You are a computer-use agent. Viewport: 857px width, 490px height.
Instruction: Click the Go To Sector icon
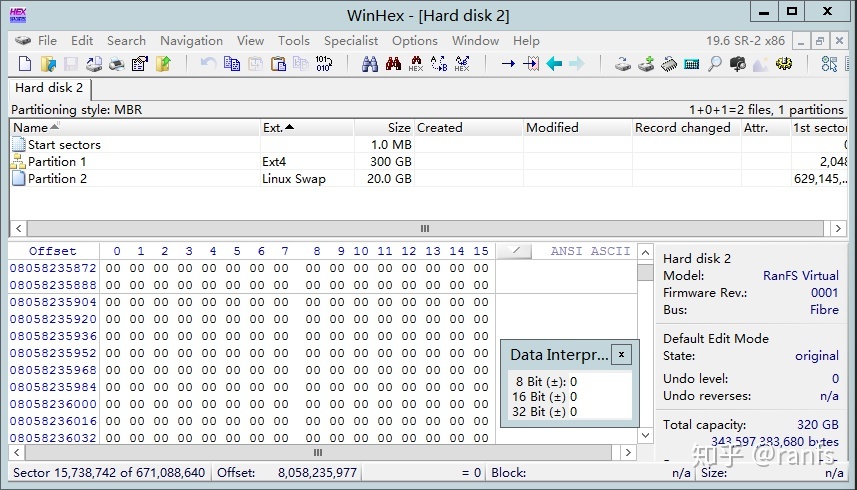click(x=531, y=64)
